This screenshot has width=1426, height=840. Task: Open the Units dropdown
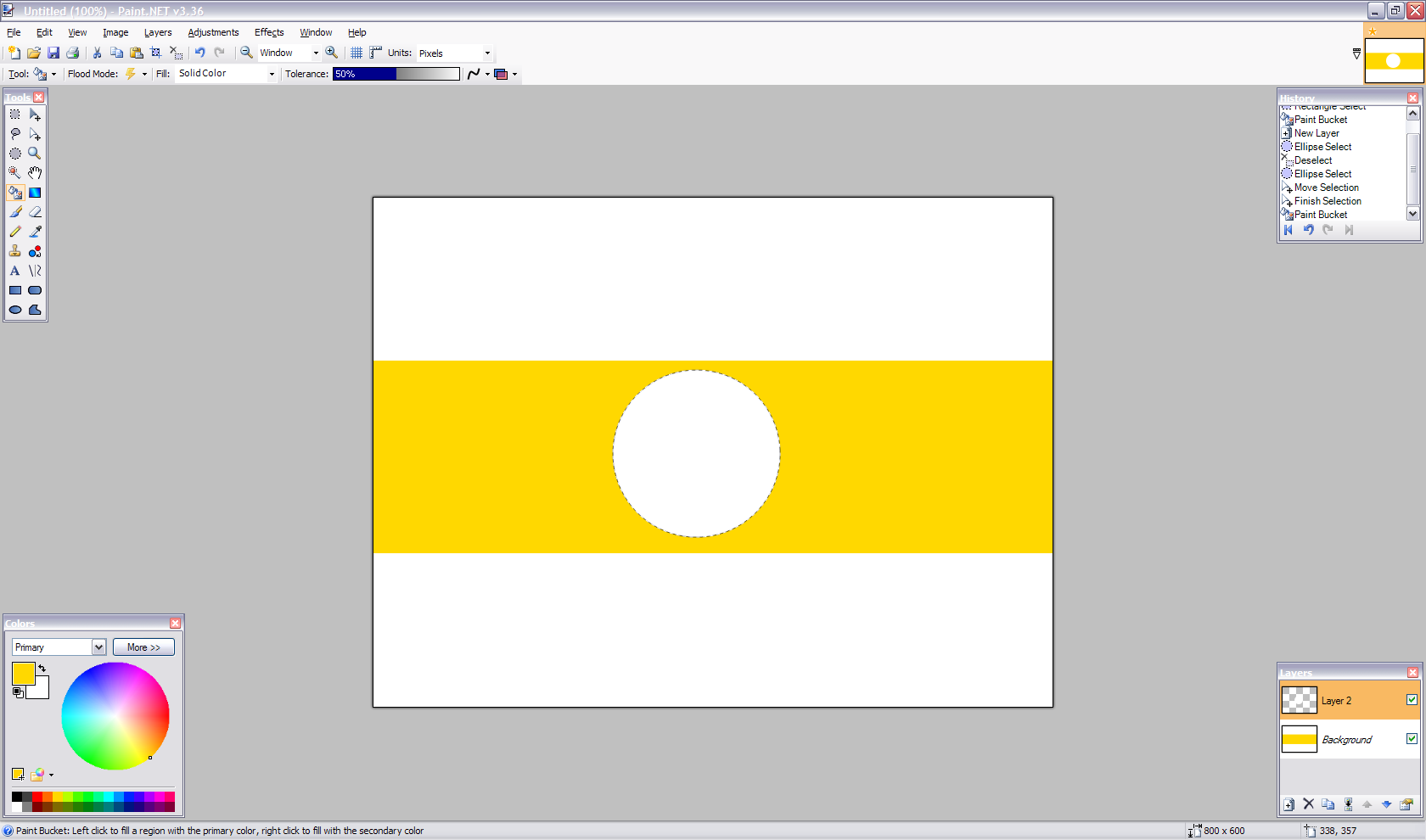pyautogui.click(x=486, y=53)
